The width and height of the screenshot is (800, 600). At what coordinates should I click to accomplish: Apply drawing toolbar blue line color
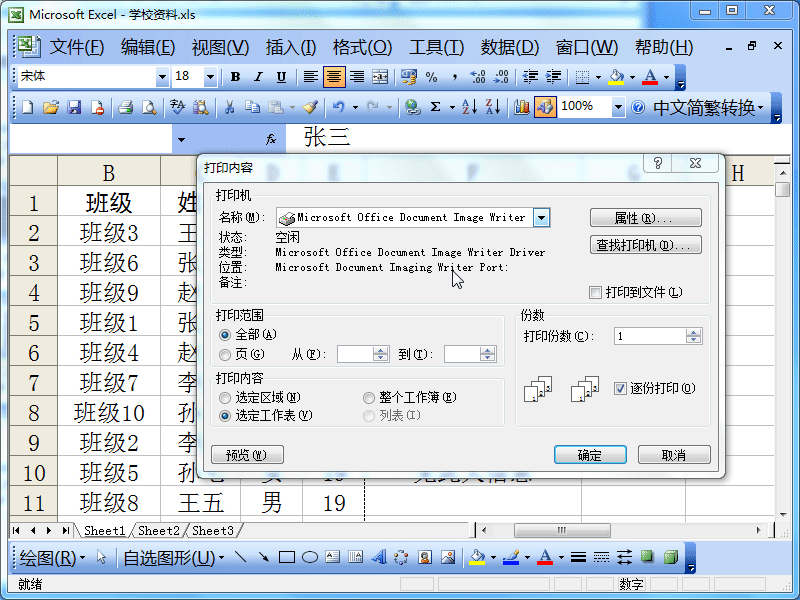[x=511, y=557]
